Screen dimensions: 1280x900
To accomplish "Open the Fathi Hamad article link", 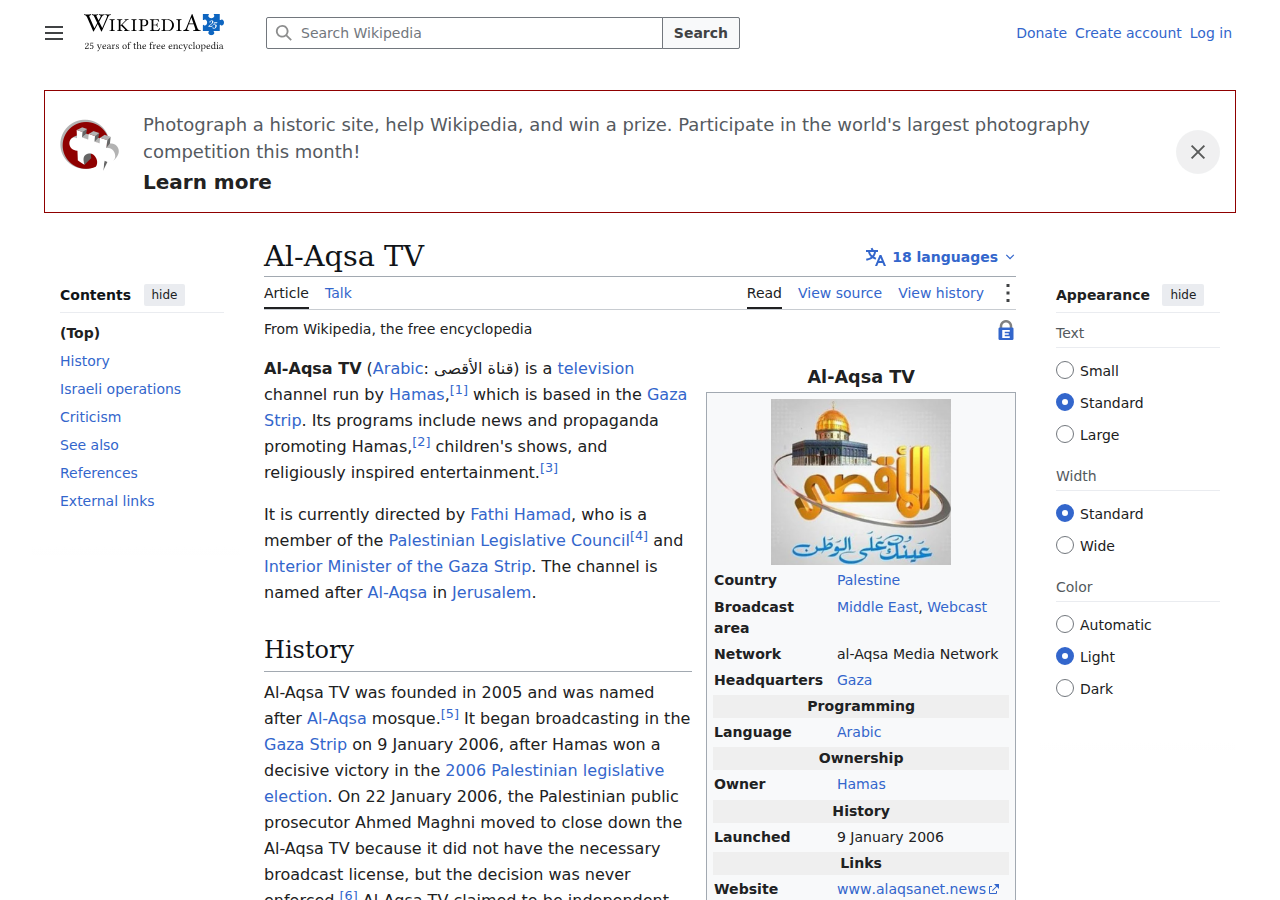I will click(x=520, y=514).
